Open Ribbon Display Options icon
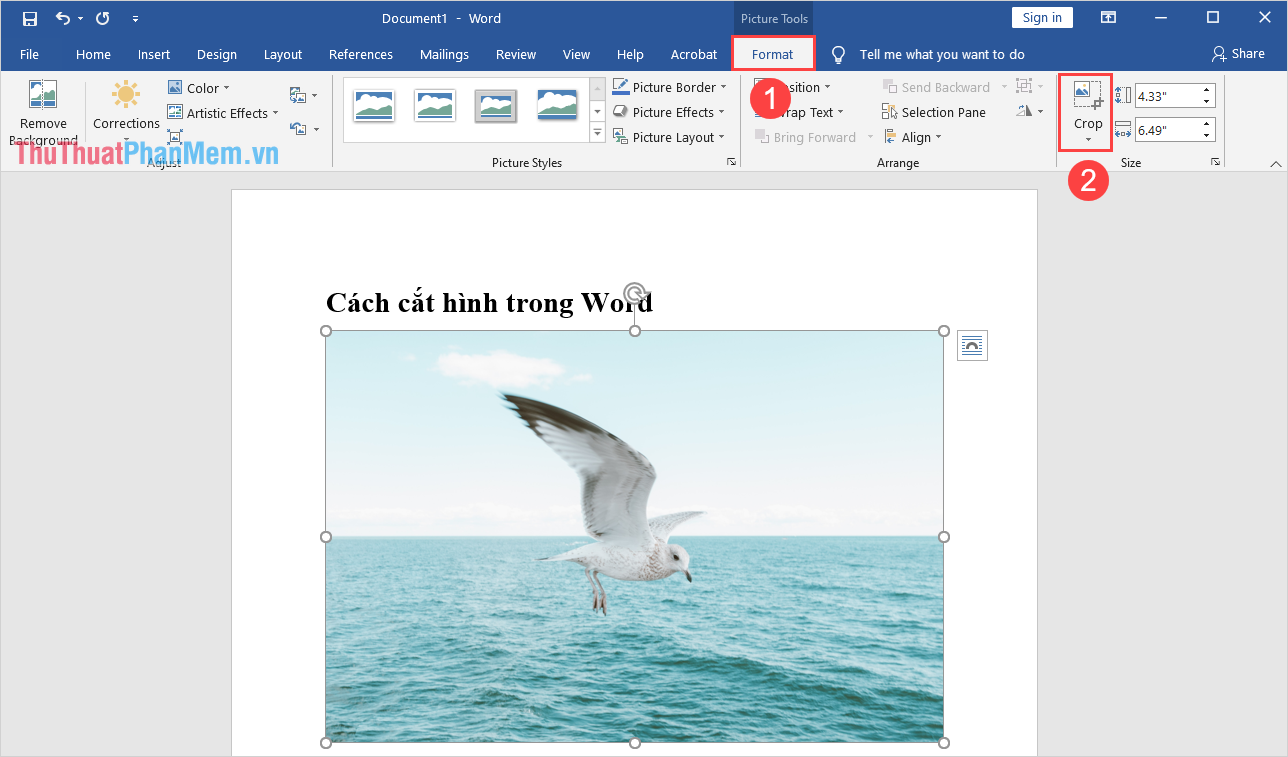 tap(1108, 17)
